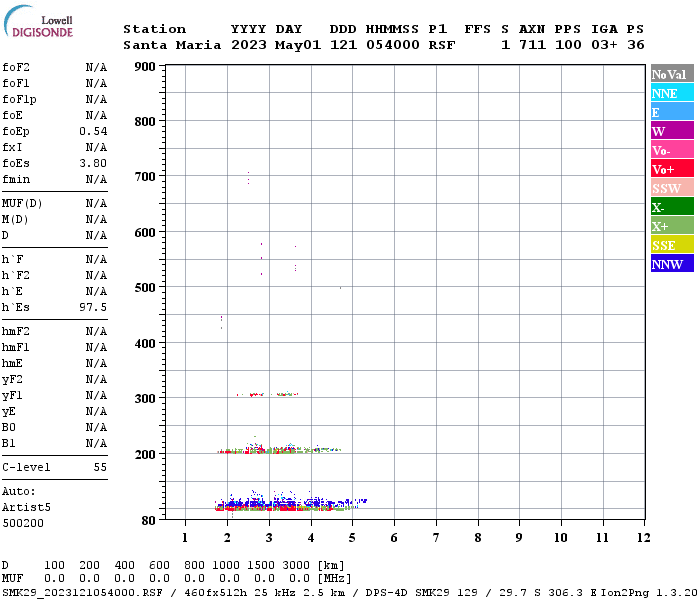Click the 3000 km distance in D row
Image resolution: width=700 pixels, height=600 pixels.
point(296,565)
